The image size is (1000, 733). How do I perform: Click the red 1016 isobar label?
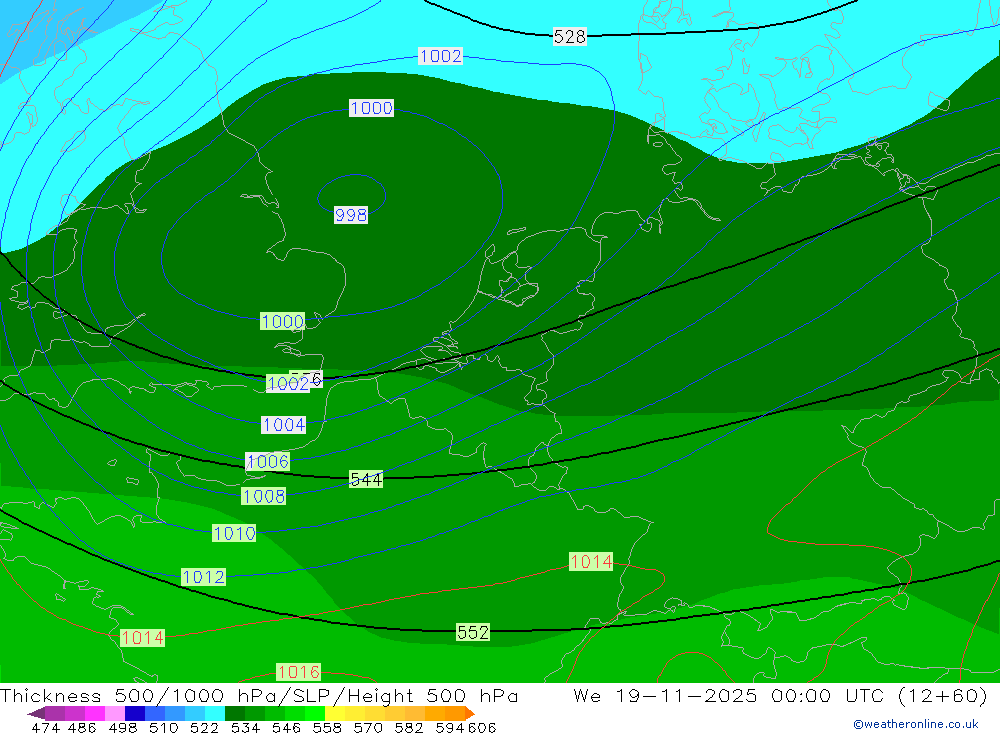click(298, 672)
